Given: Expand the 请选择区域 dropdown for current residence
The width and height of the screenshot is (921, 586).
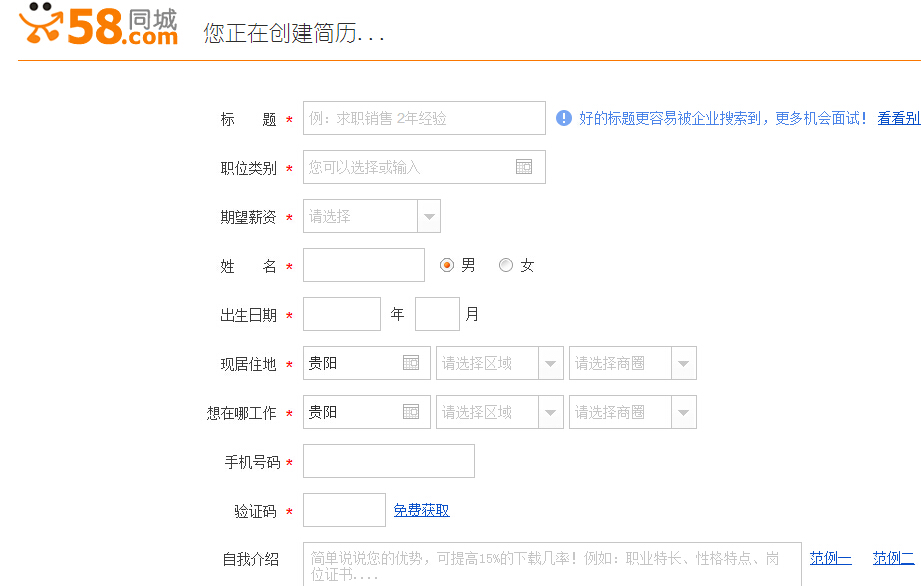Looking at the screenshot, I should coord(549,363).
